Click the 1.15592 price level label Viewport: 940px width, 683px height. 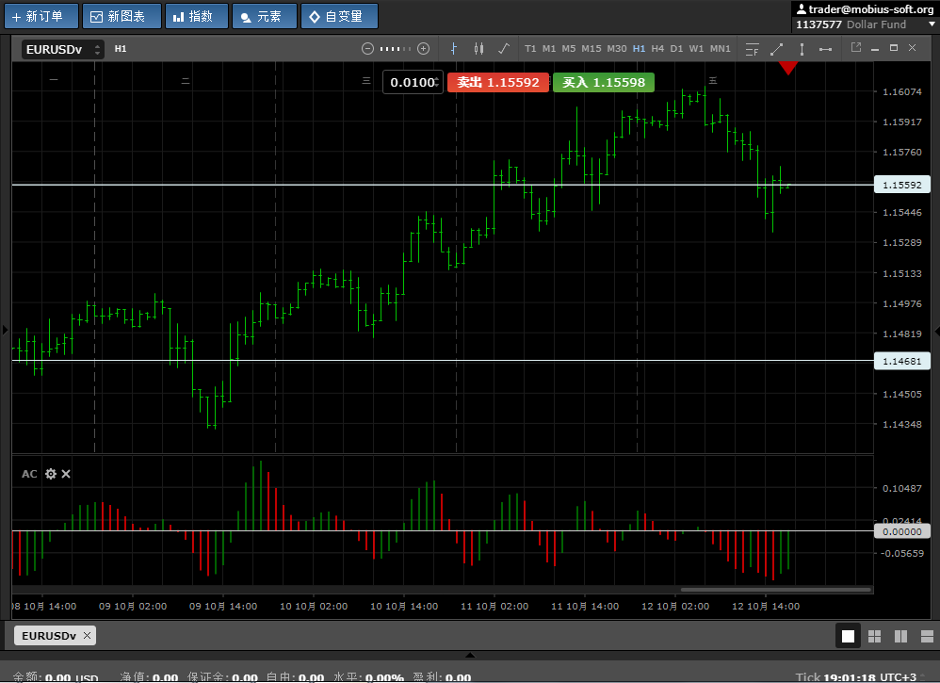(x=902, y=185)
